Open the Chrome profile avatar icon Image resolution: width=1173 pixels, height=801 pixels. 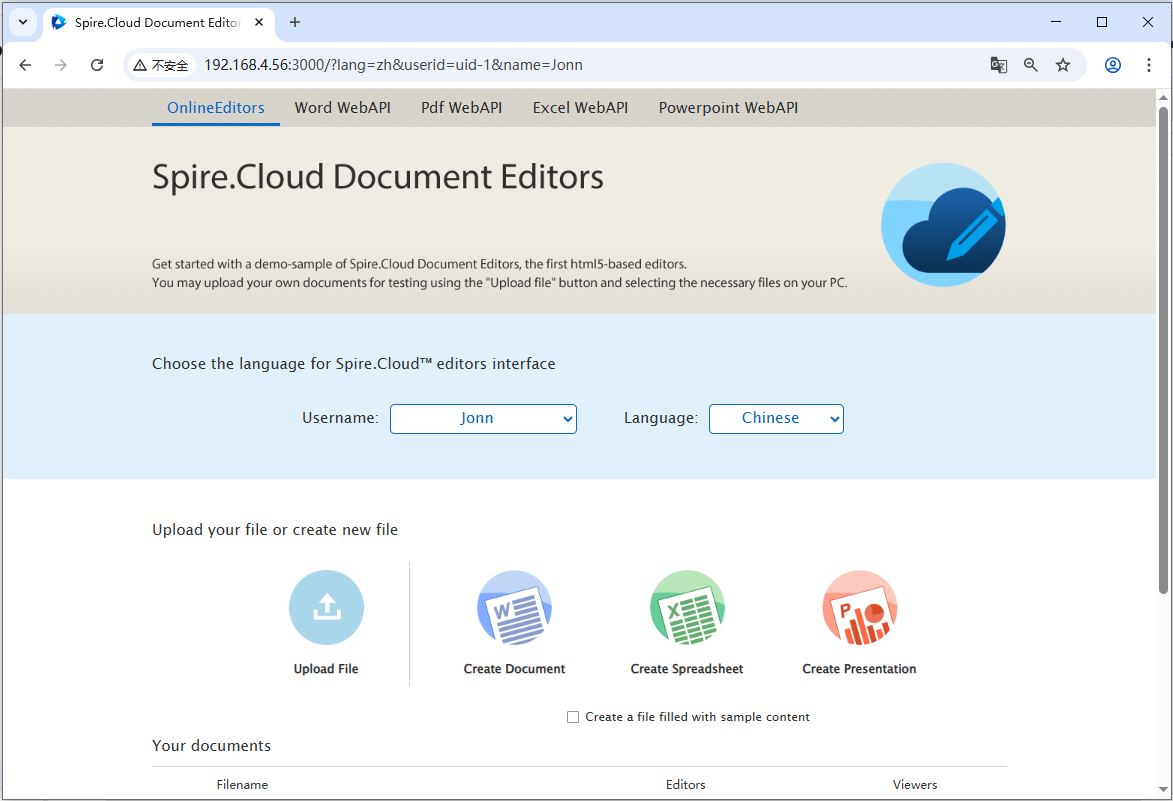point(1113,65)
